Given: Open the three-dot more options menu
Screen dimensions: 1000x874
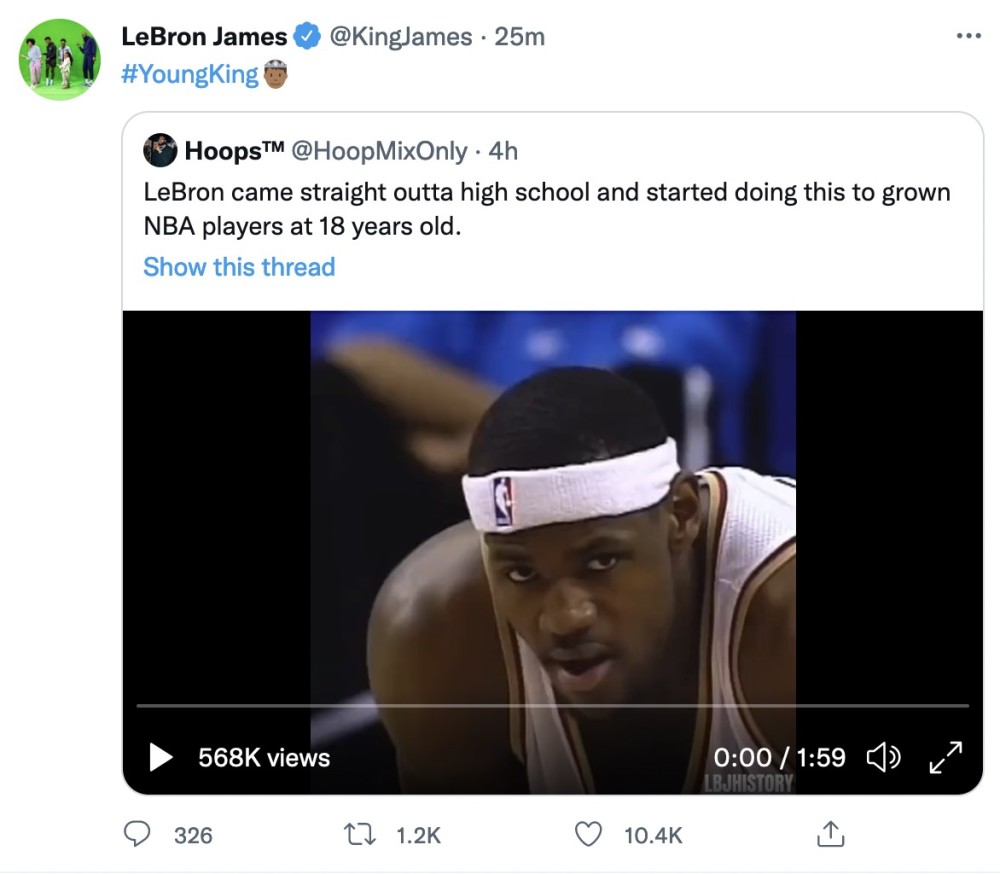Looking at the screenshot, I should click(969, 36).
